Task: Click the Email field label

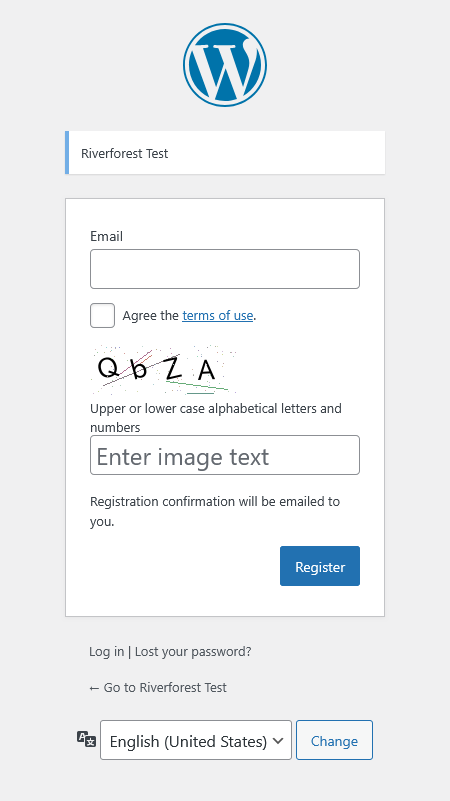Action: click(106, 236)
